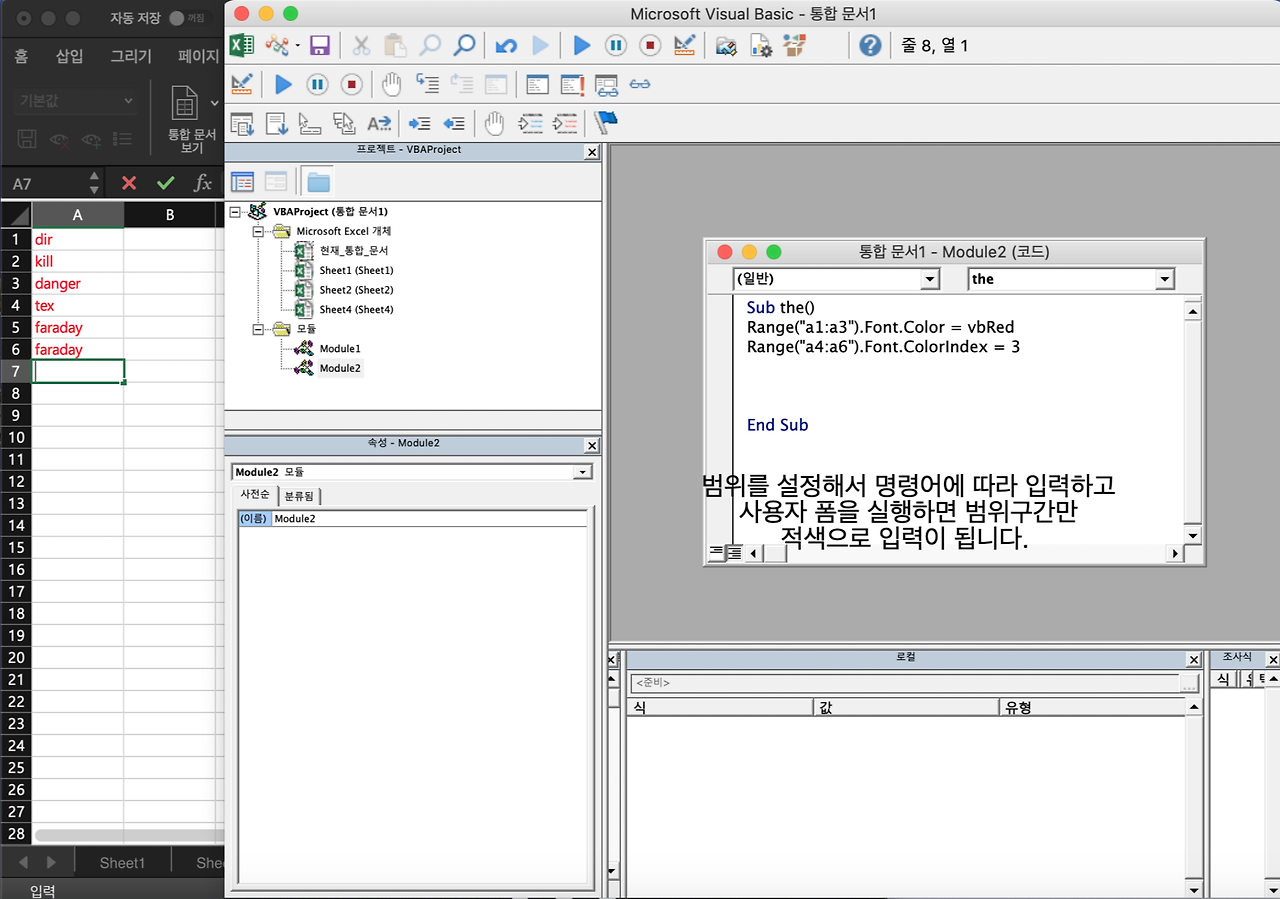Click the (이름) Module2 value field
This screenshot has width=1280, height=899.
click(429, 519)
